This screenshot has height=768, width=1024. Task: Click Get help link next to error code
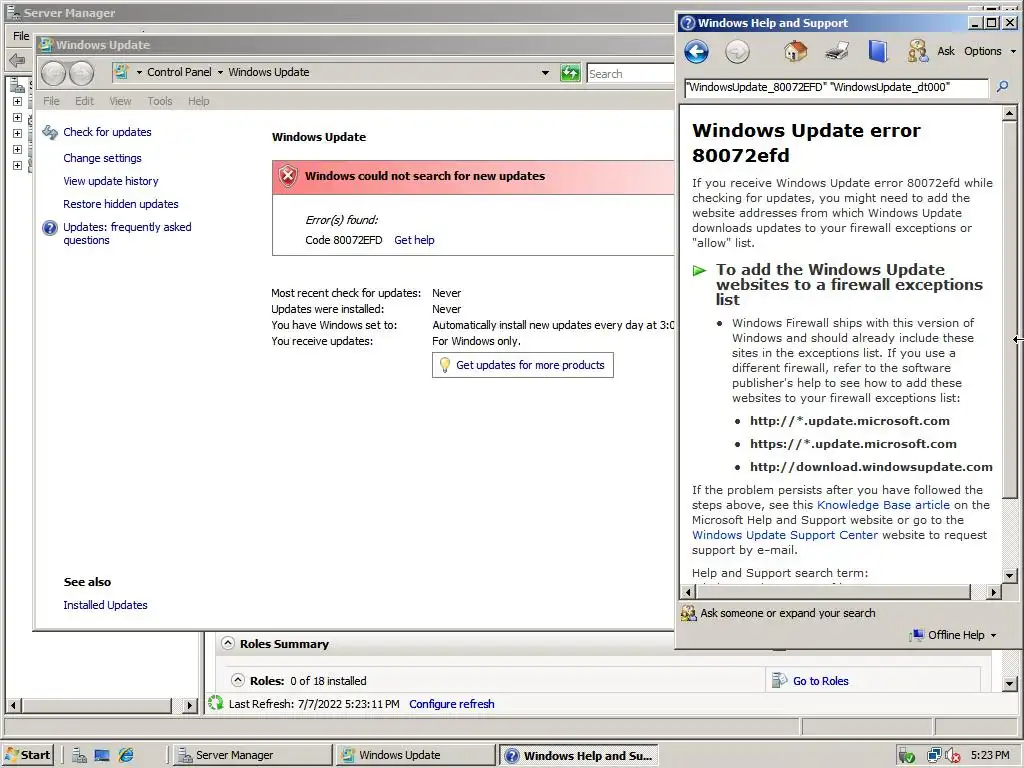[414, 240]
